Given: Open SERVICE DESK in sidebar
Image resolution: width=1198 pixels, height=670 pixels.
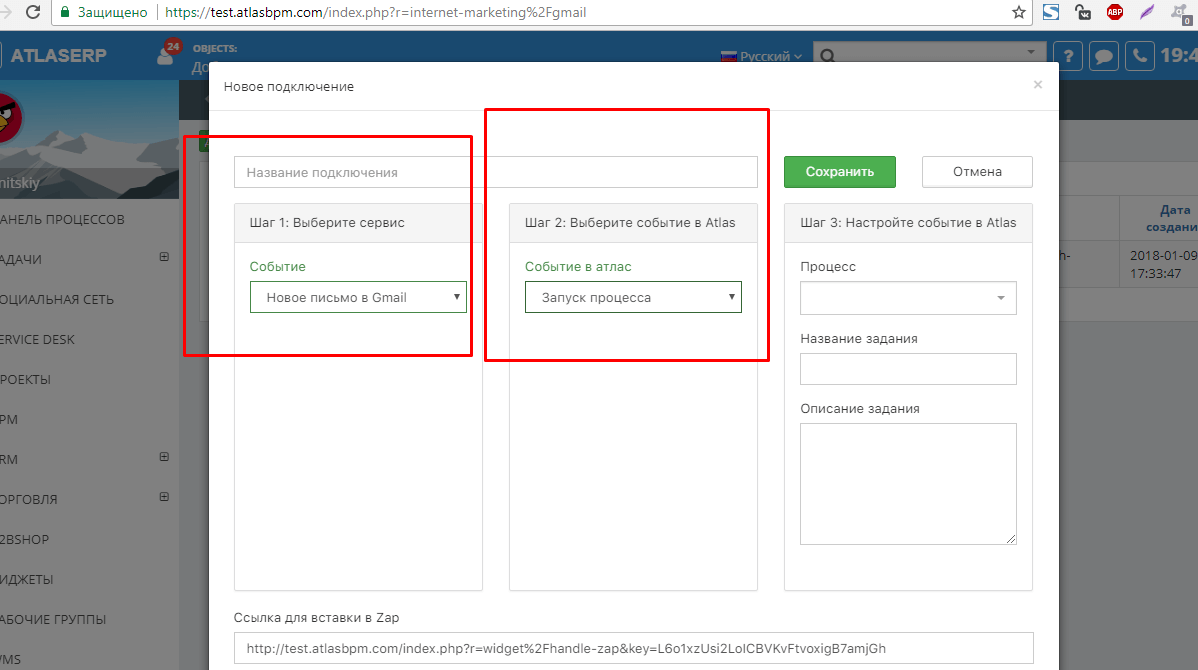Looking at the screenshot, I should (x=37, y=339).
